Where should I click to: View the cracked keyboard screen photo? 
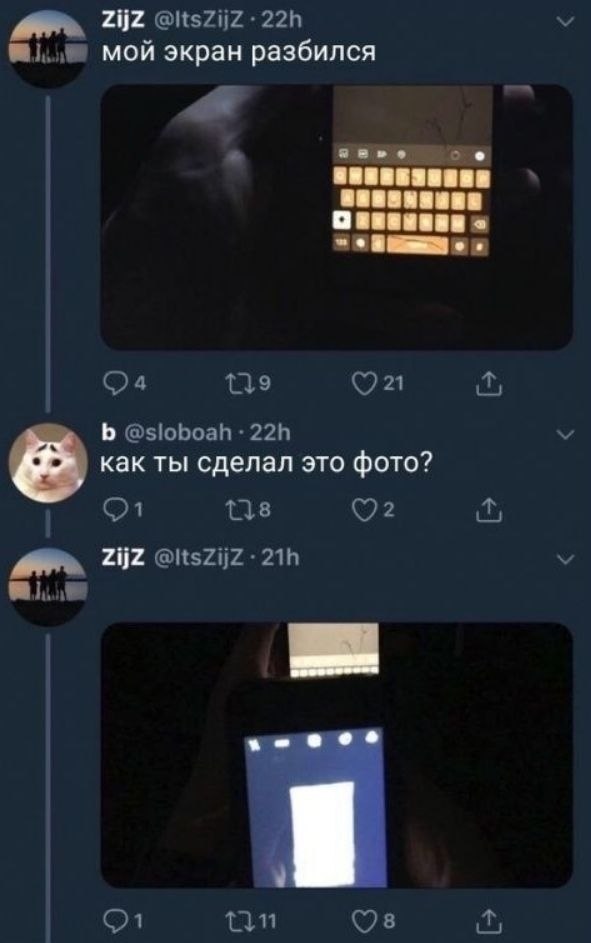tap(336, 217)
